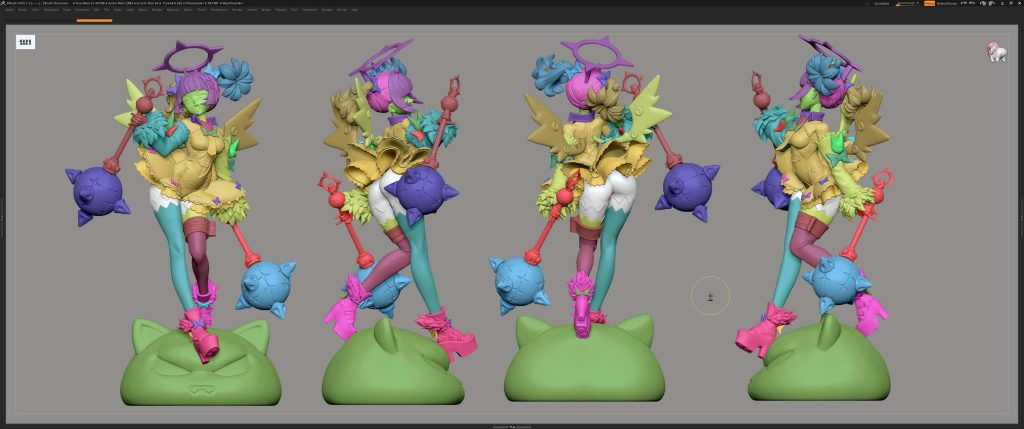Click the bottom tray expand arrow

click(512, 426)
